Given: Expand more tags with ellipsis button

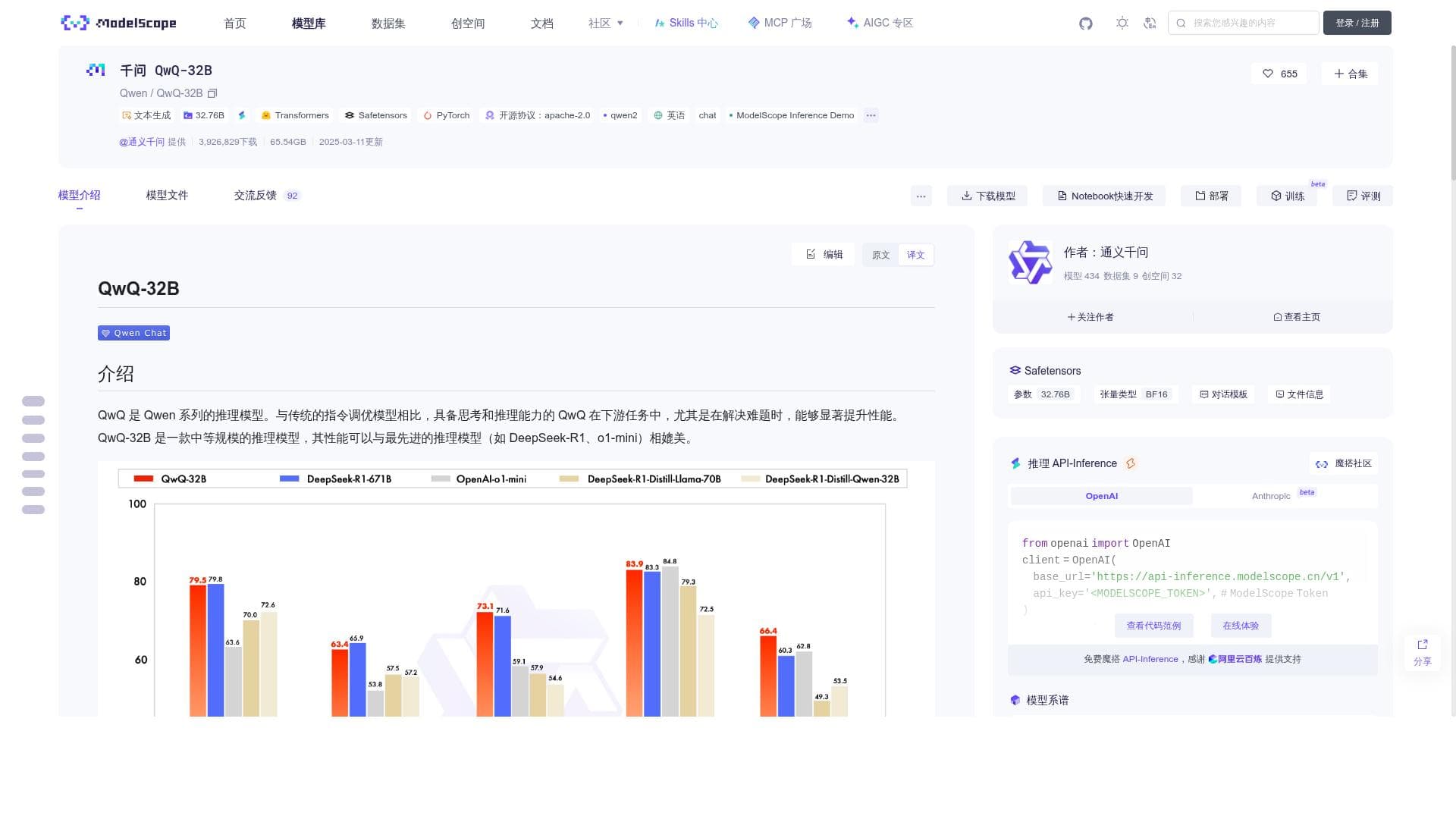Looking at the screenshot, I should [x=871, y=115].
